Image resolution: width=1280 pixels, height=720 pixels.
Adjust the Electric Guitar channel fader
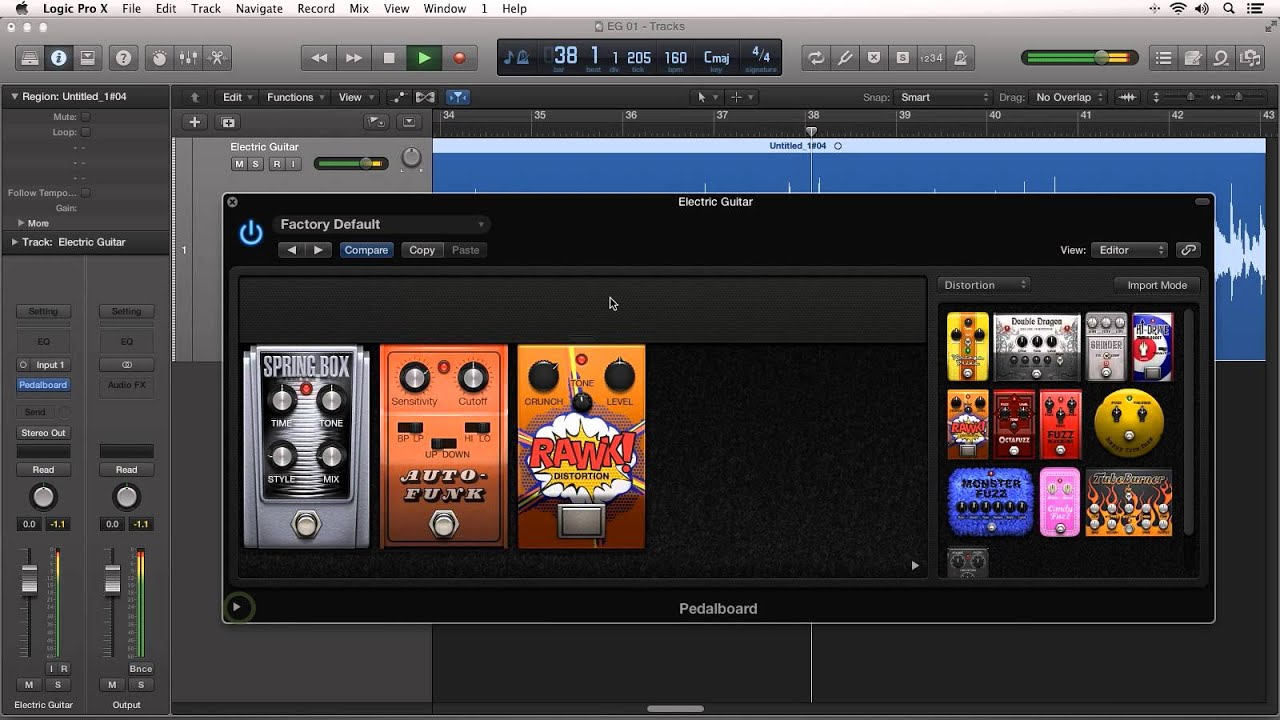(29, 579)
